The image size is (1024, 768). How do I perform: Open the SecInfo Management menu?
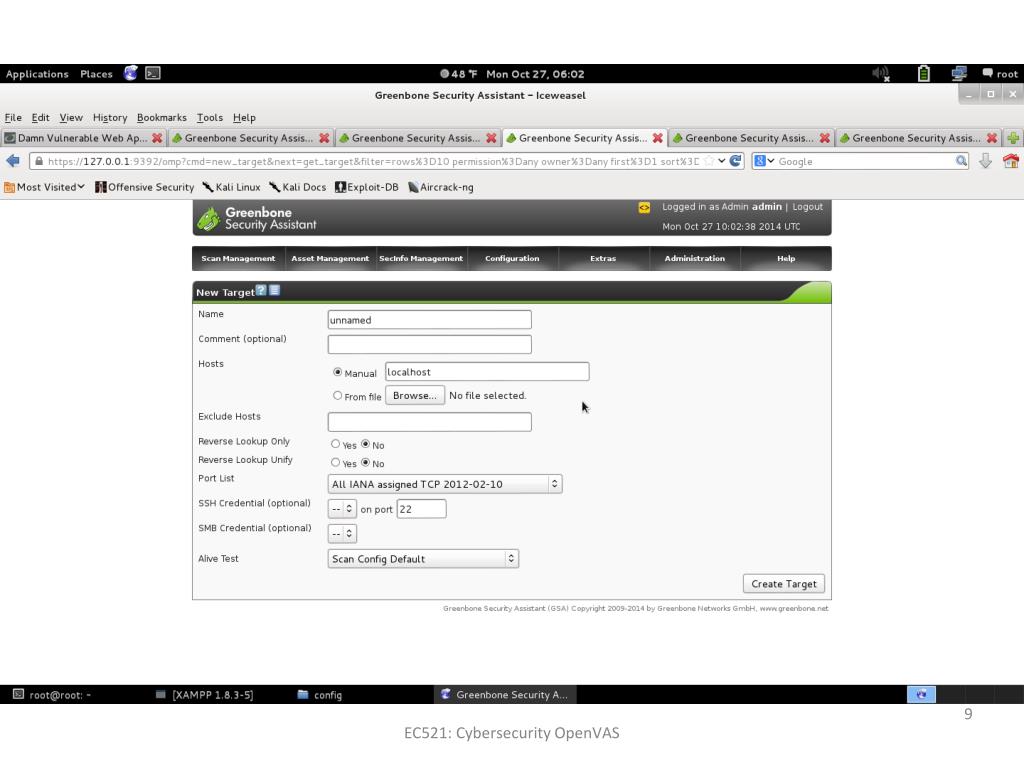[421, 258]
